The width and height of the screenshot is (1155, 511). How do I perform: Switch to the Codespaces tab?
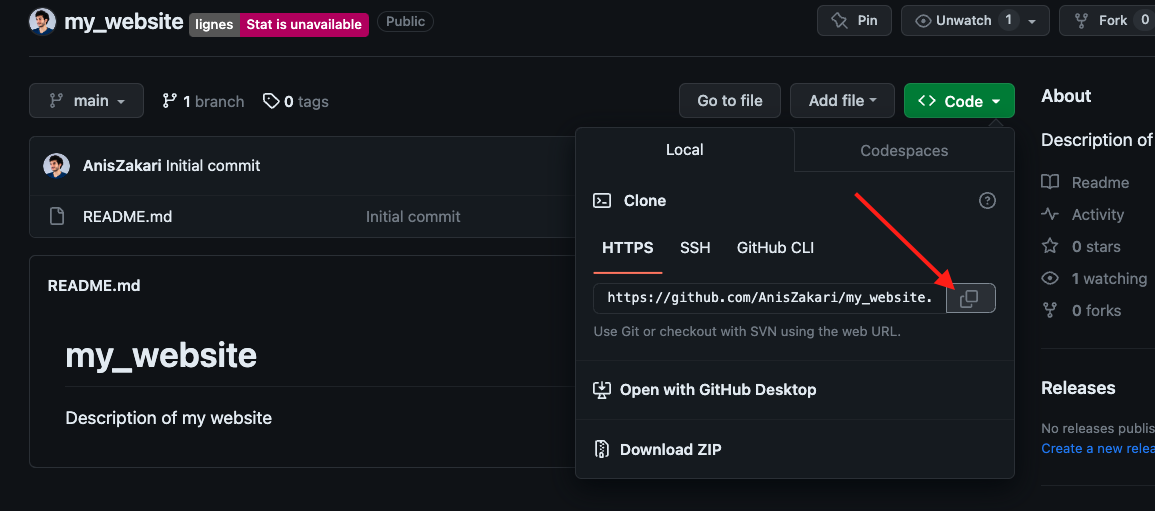(x=904, y=150)
